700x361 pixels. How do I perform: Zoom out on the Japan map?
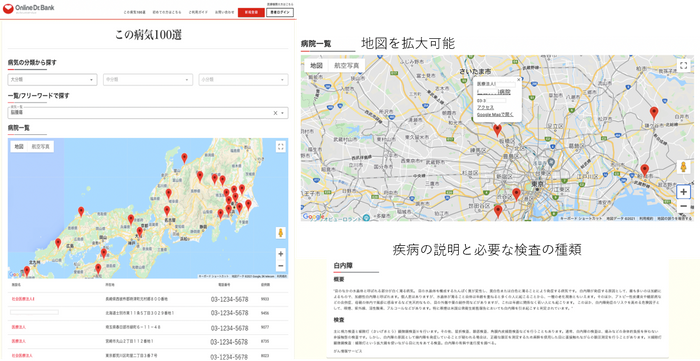coord(280,266)
